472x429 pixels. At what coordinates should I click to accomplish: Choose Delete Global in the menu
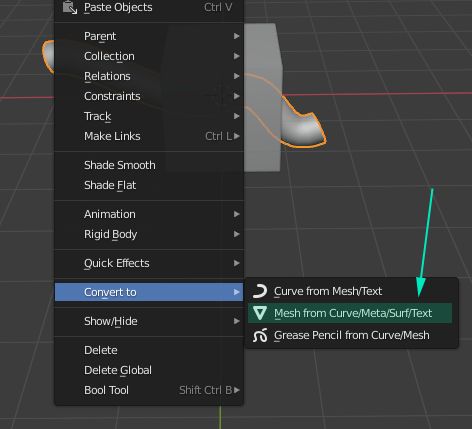coord(149,370)
